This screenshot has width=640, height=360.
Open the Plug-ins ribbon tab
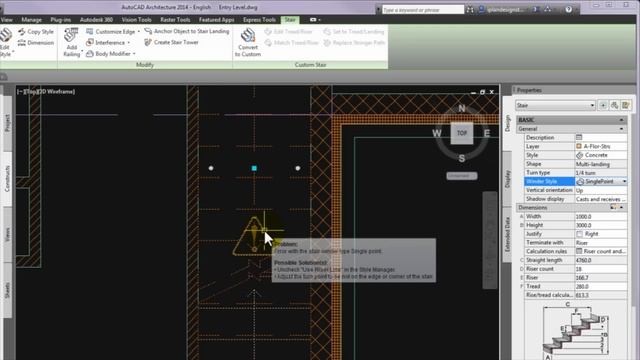[x=61, y=20]
